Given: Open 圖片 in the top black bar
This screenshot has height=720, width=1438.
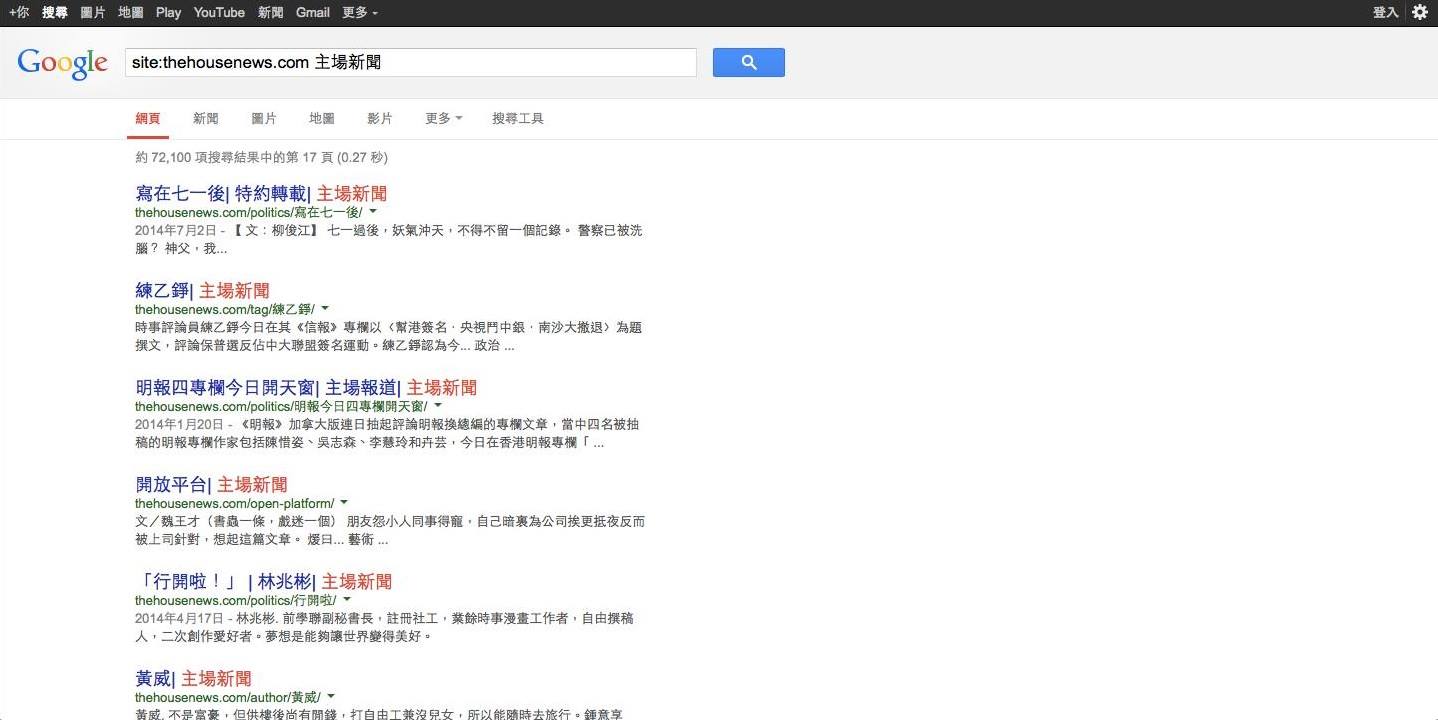Looking at the screenshot, I should (93, 12).
